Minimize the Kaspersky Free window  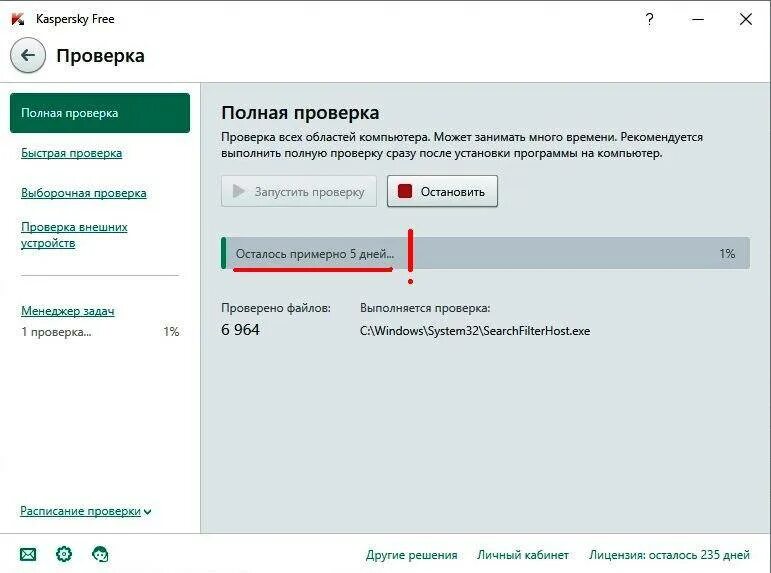pos(698,19)
